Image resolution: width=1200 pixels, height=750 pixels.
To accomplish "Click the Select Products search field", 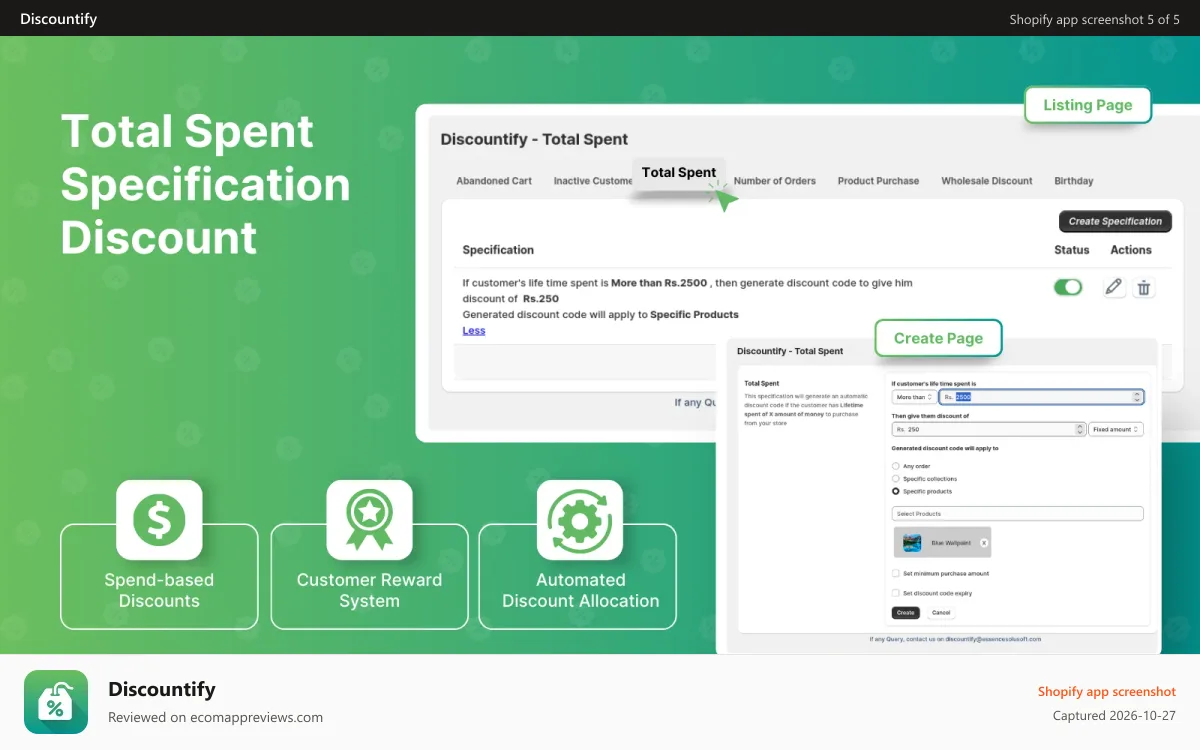I will click(x=1017, y=514).
